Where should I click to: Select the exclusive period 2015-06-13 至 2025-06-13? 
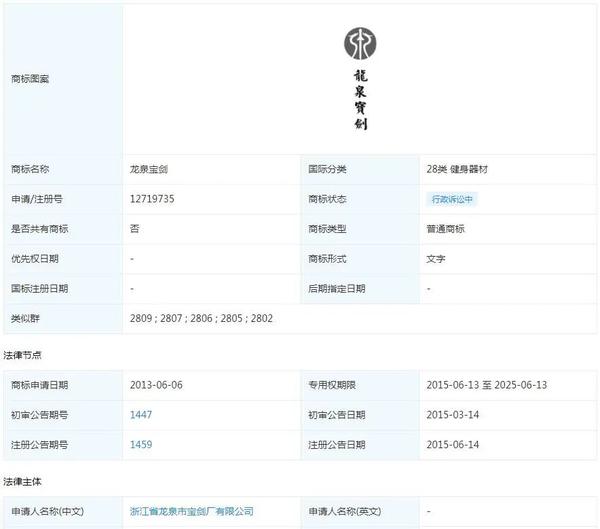[487, 385]
